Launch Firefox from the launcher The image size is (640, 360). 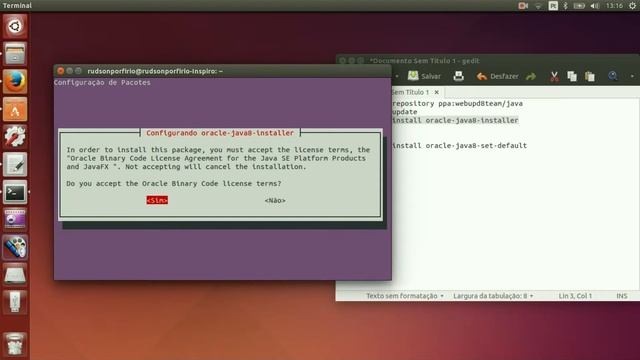pyautogui.click(x=15, y=81)
